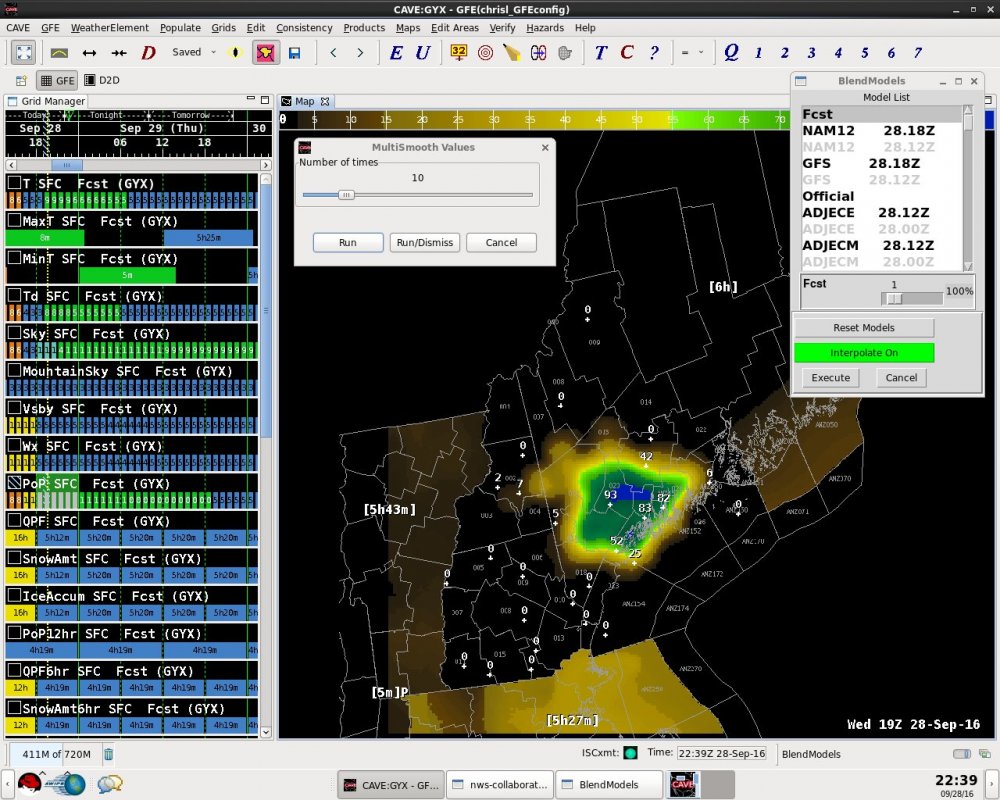
Task: Click the yellow eye-shaped toolbar icon
Action: click(235, 52)
